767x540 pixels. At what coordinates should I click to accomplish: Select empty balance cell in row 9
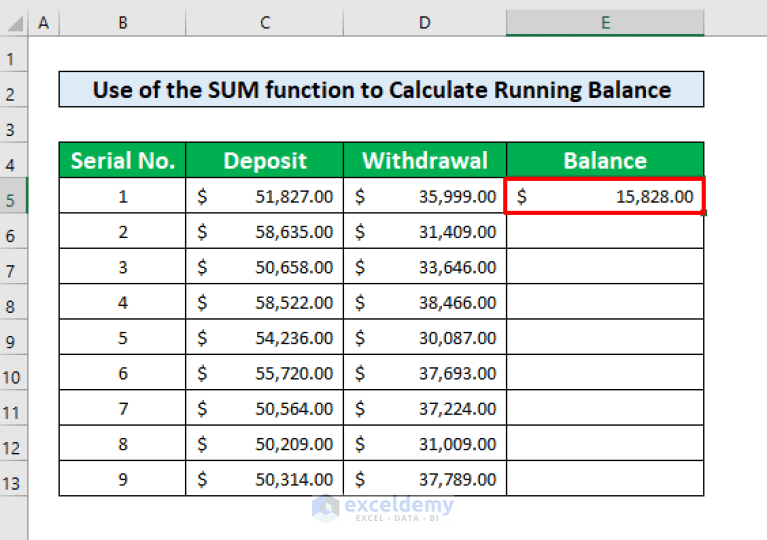click(605, 337)
